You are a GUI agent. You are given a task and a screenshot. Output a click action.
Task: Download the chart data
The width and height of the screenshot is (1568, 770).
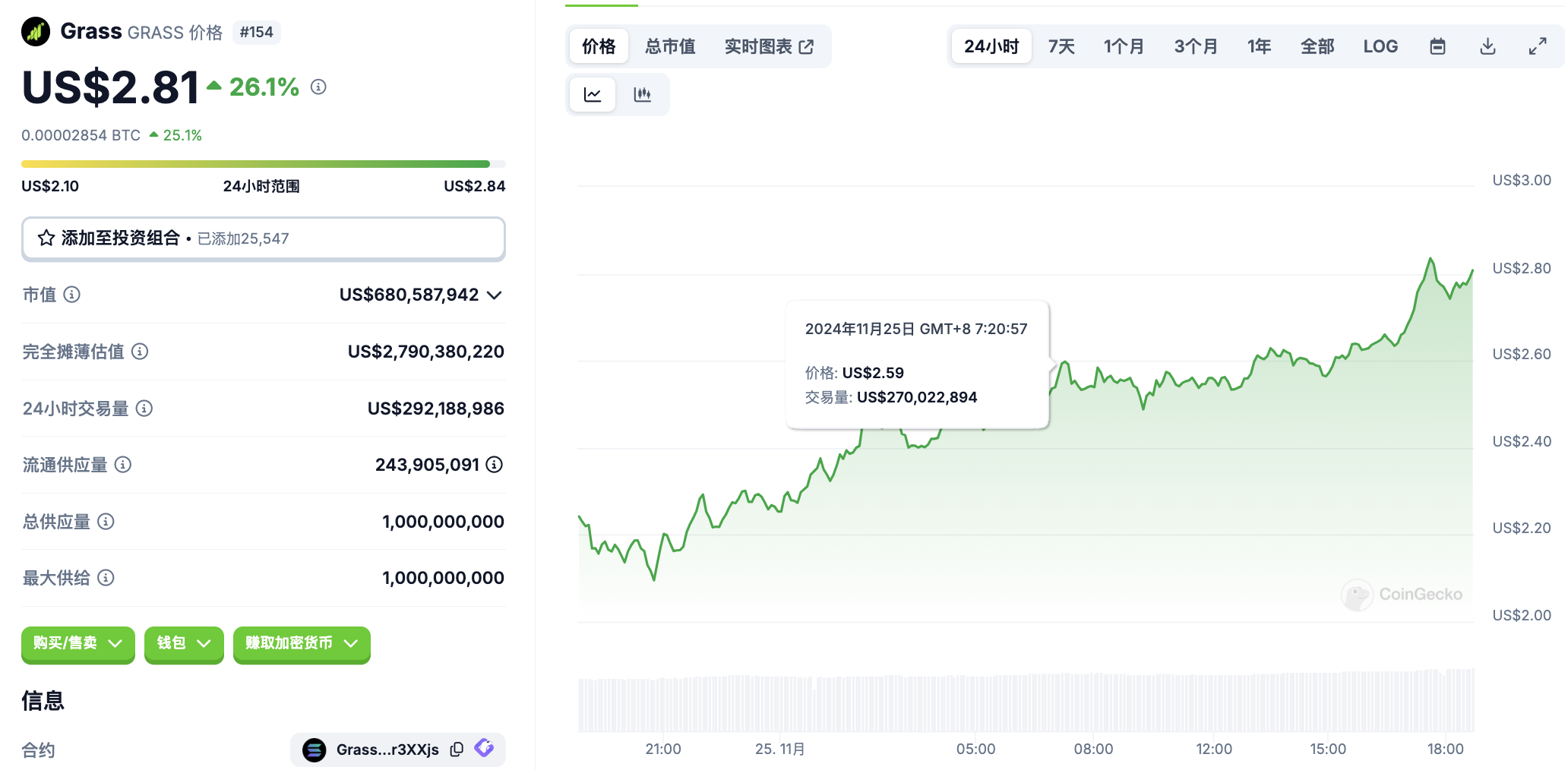pyautogui.click(x=1487, y=46)
